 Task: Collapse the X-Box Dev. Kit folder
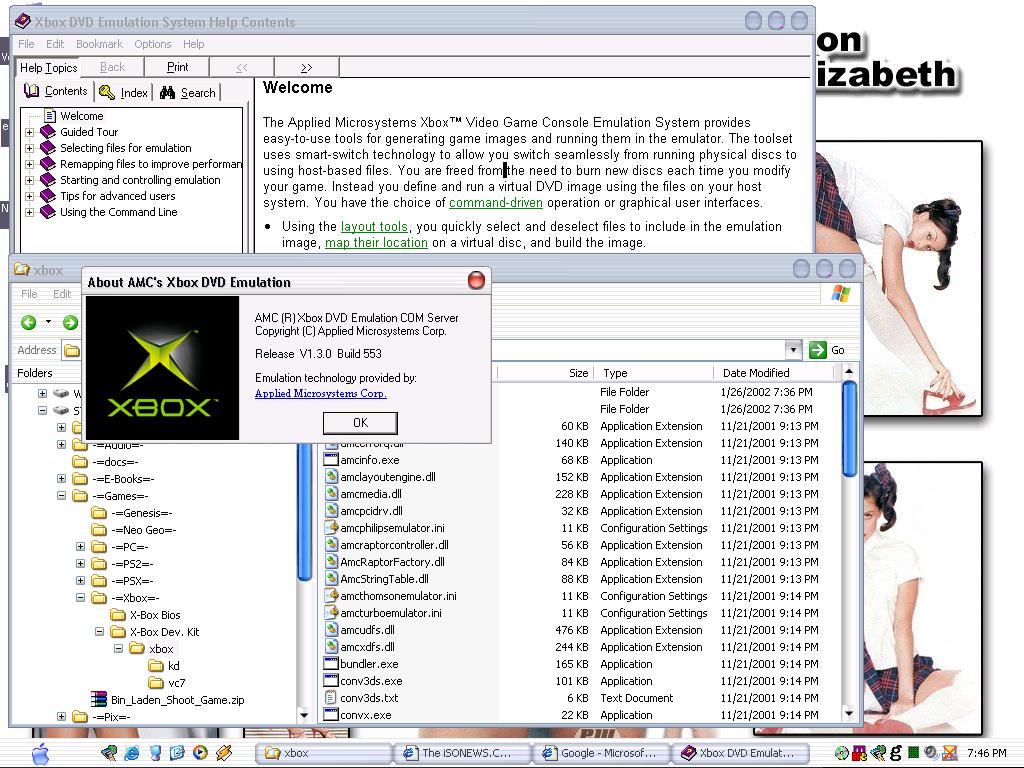click(99, 632)
